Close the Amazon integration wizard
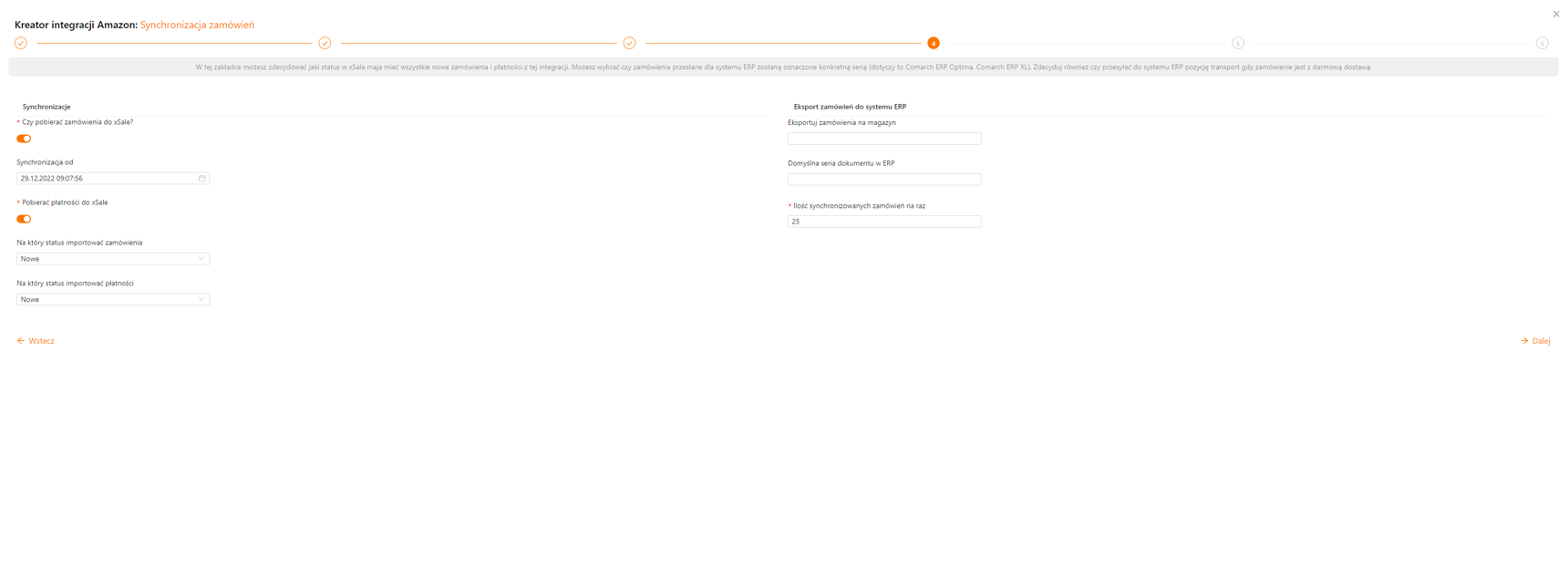This screenshot has height=569, width=1568. pyautogui.click(x=1556, y=14)
